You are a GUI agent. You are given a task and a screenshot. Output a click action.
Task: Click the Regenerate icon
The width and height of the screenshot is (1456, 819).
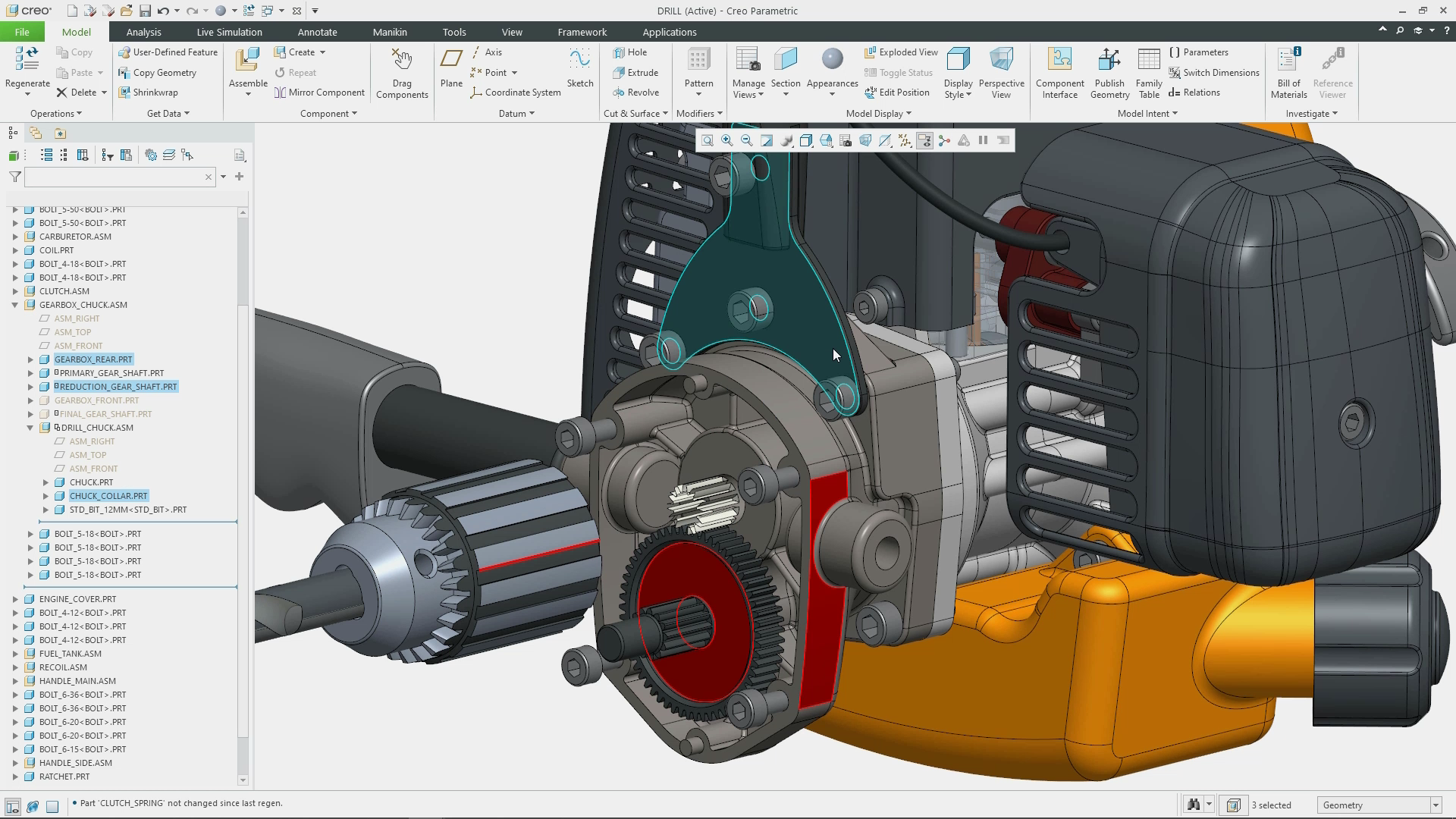tap(27, 59)
